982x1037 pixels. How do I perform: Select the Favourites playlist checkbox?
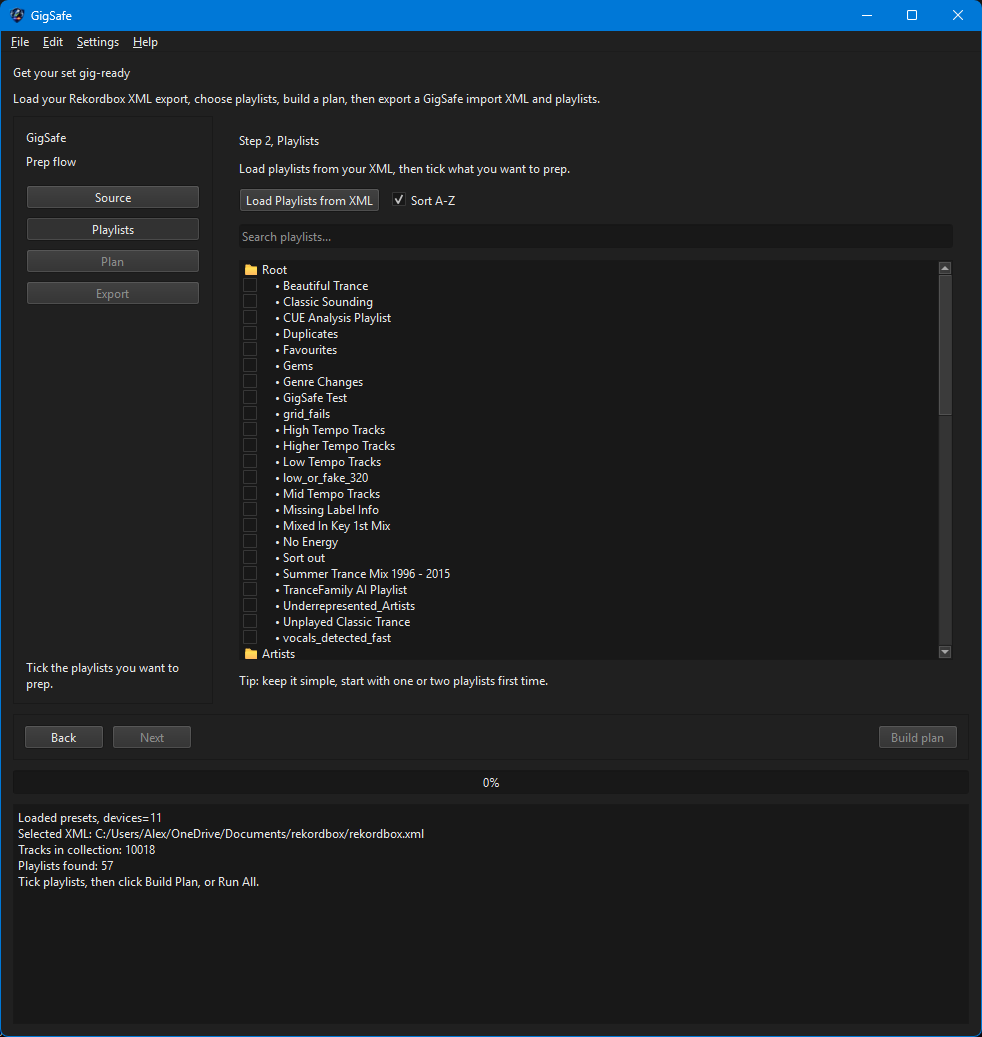[250, 350]
